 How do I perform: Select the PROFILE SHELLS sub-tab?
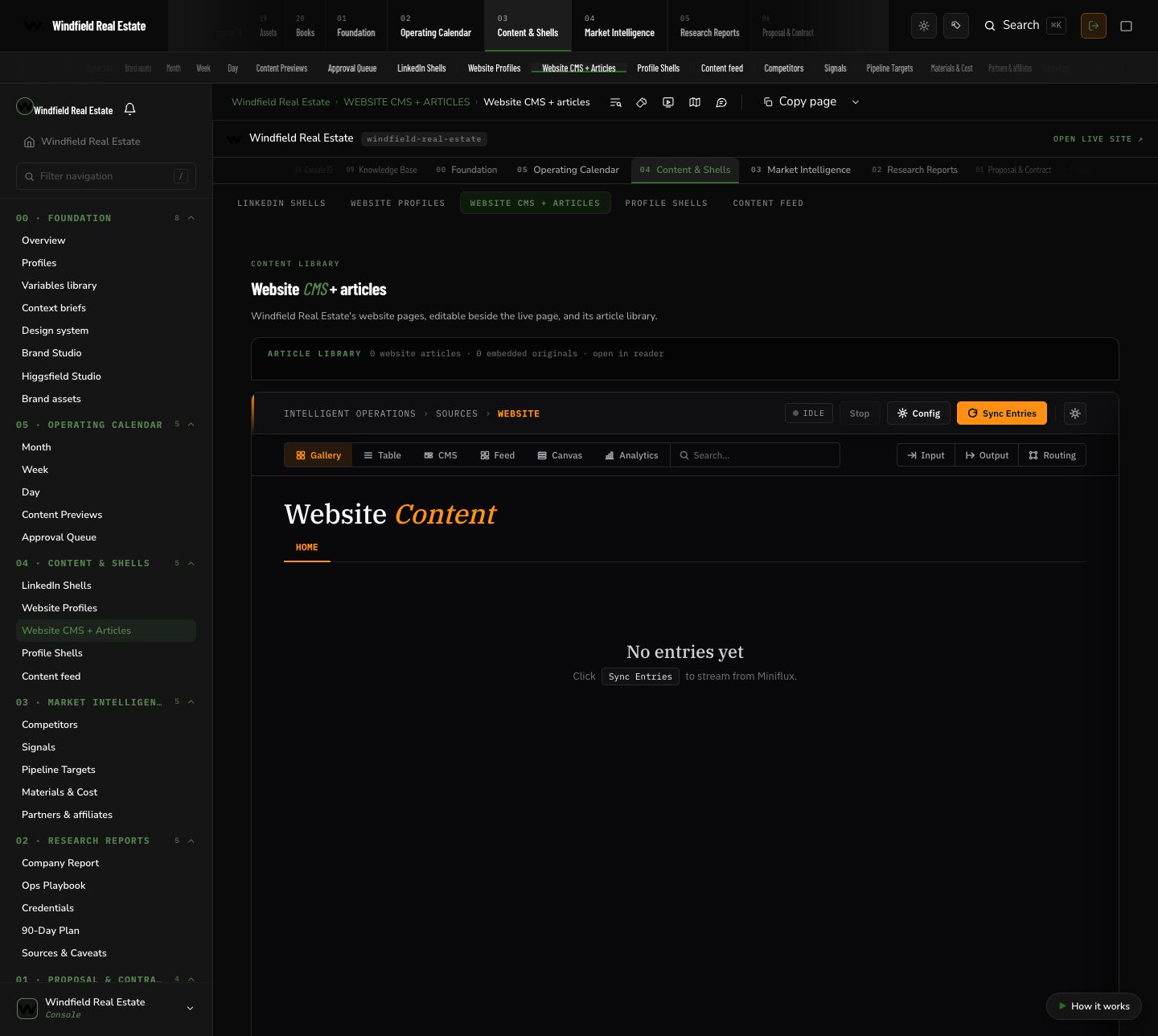[x=667, y=203]
